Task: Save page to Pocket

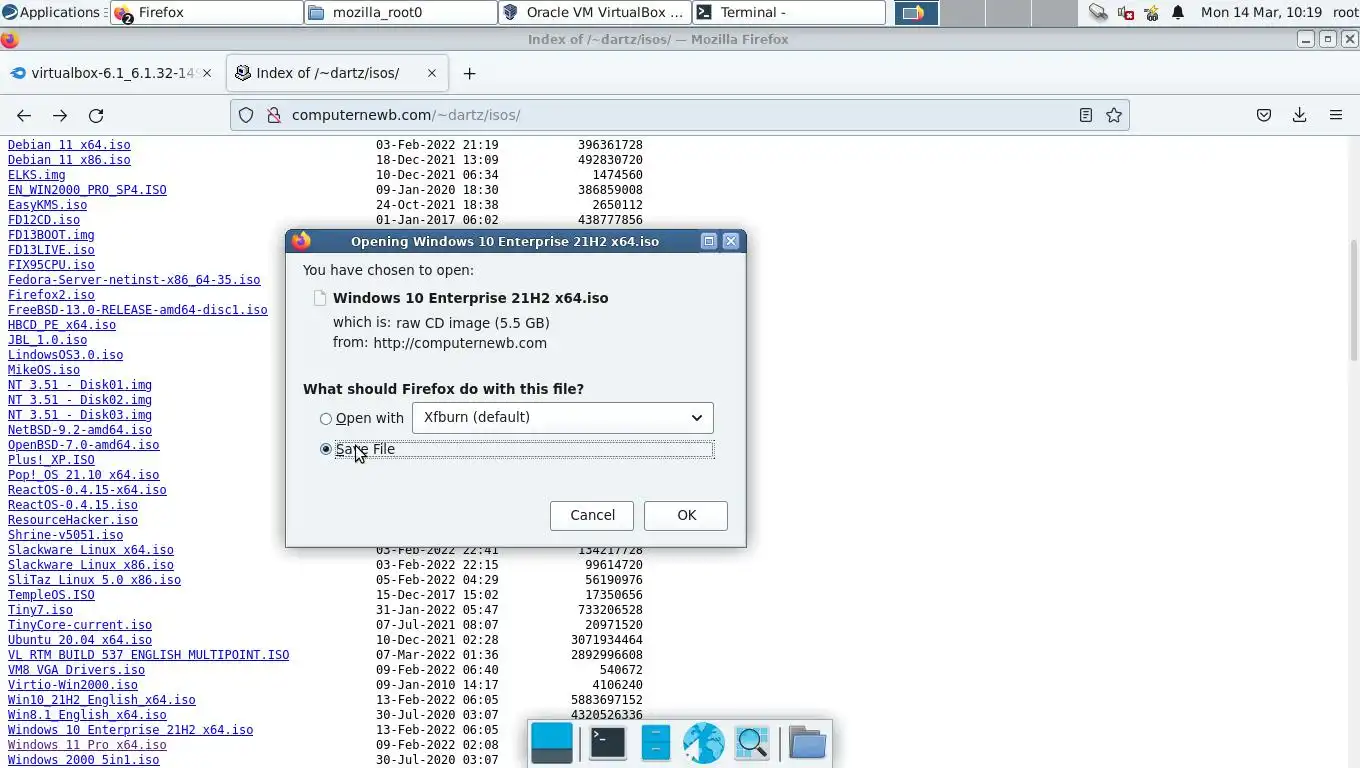Action: (1264, 115)
